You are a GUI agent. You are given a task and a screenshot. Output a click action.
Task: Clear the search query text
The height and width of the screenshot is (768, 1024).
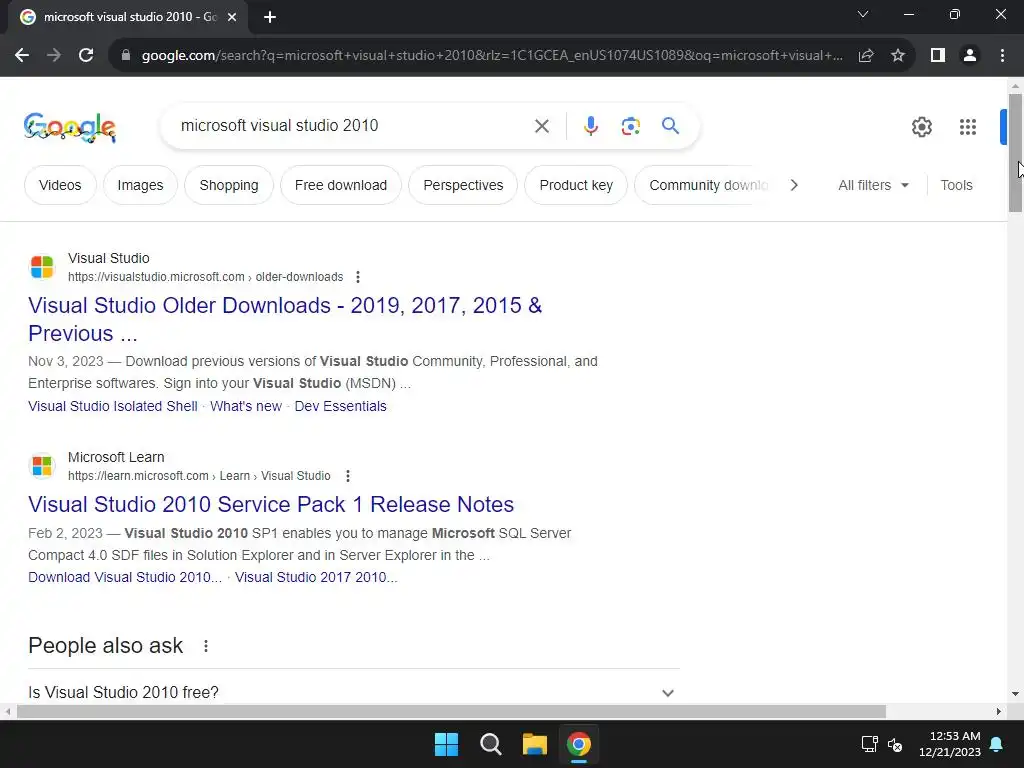(541, 126)
